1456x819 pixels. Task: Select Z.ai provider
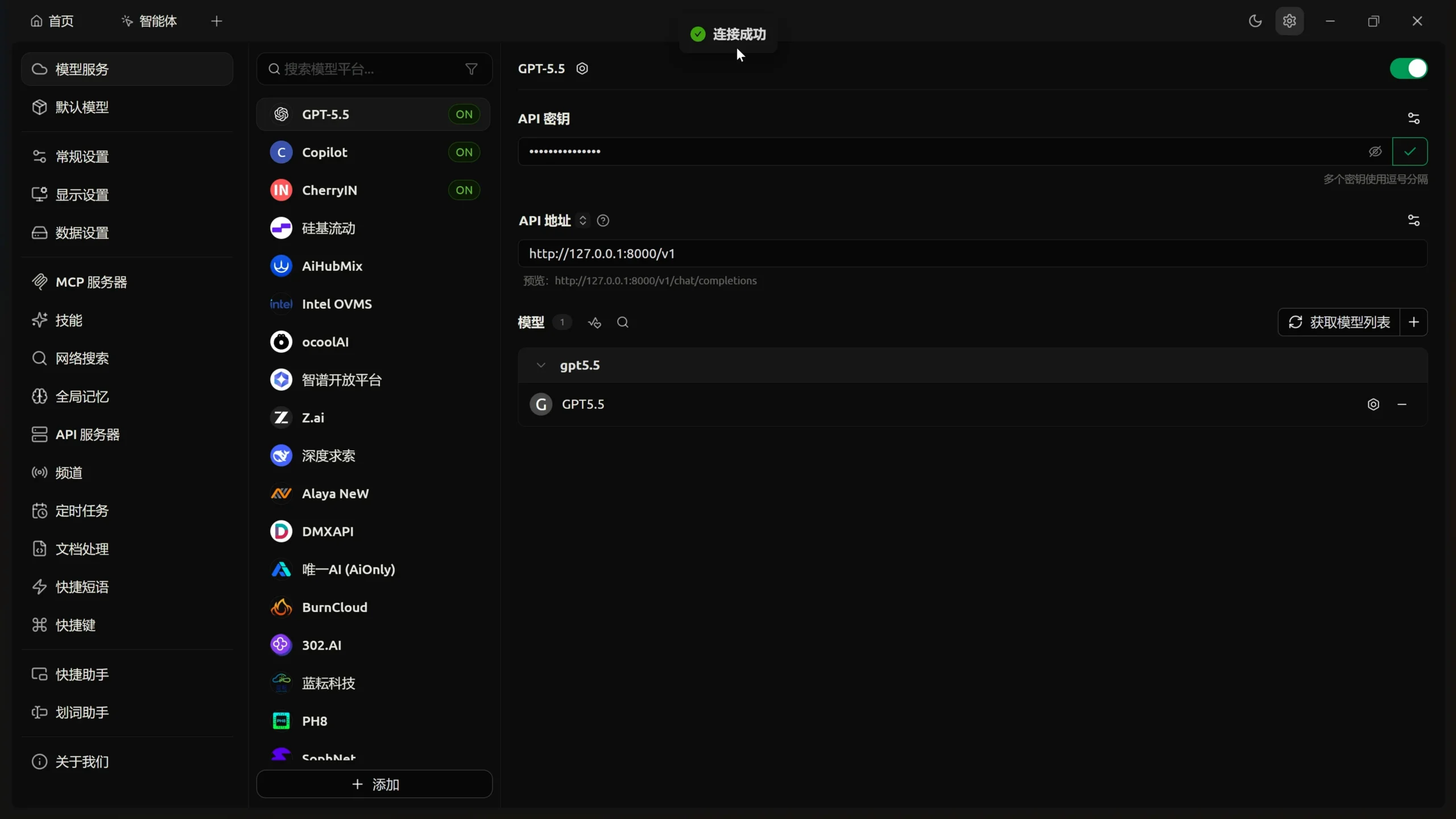pos(373,417)
